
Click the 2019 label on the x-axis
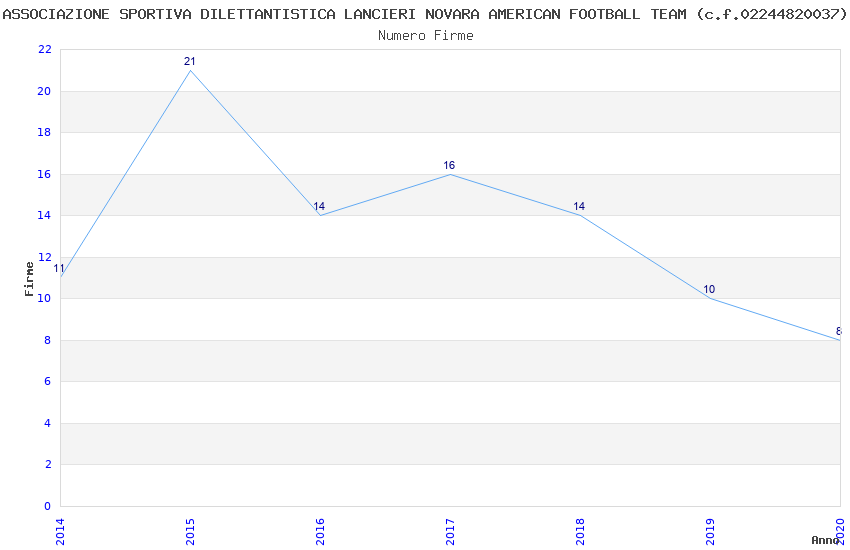click(x=710, y=529)
